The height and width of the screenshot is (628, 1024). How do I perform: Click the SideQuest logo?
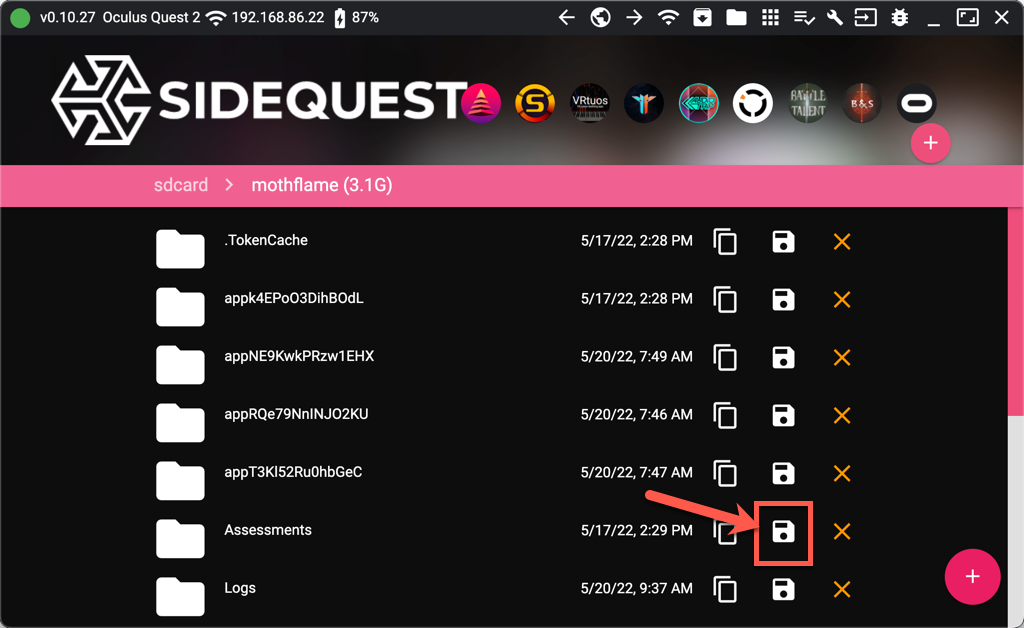(259, 100)
